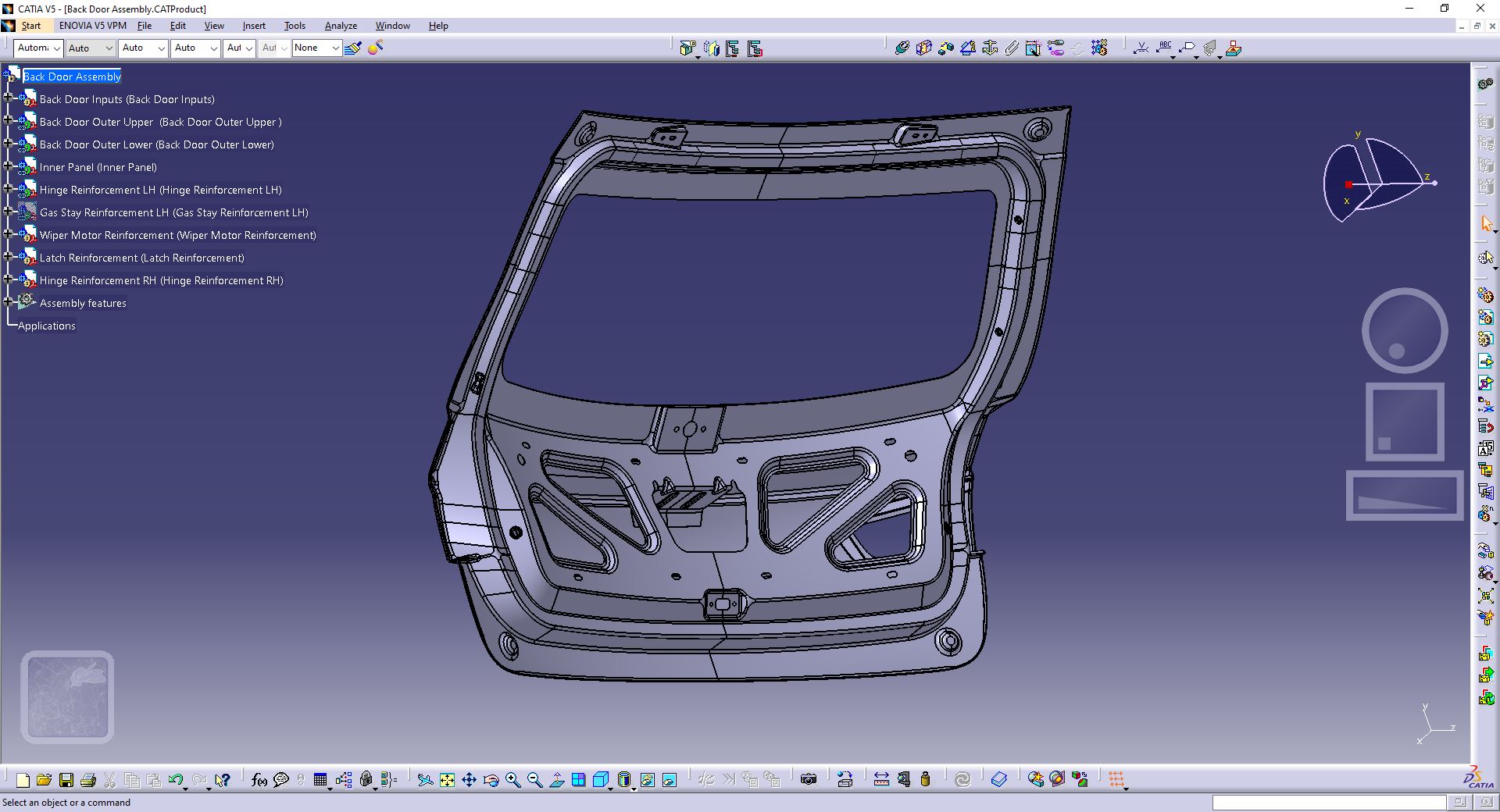Toggle the Isometric View cube icon
Screen dimensions: 1500x812
coord(601,780)
